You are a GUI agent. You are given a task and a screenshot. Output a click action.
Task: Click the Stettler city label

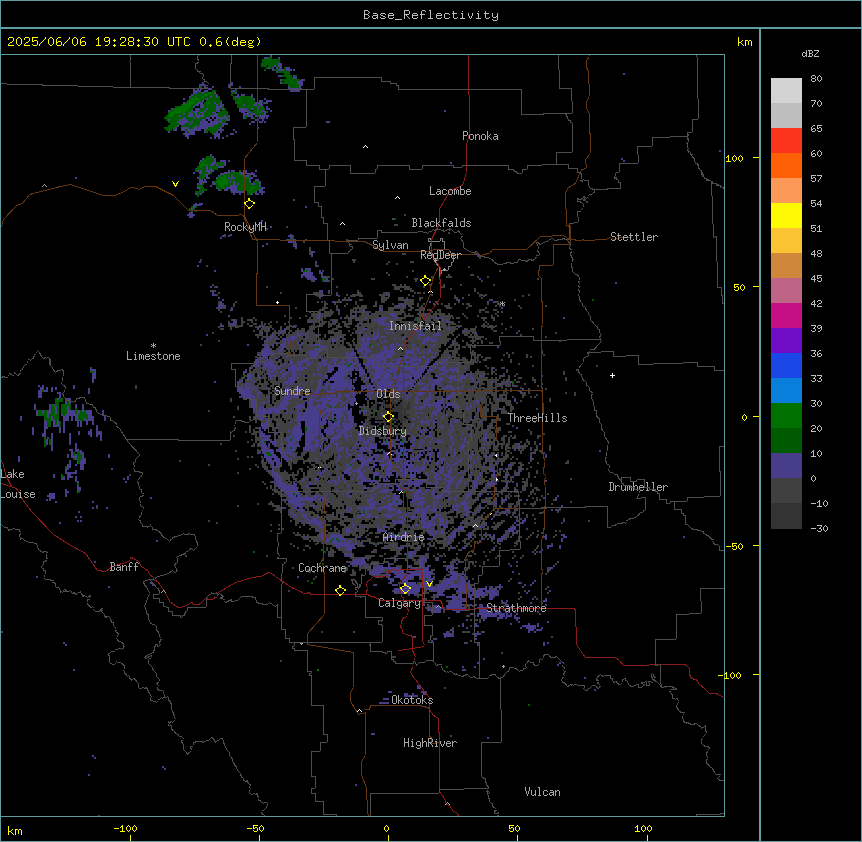[x=634, y=237]
